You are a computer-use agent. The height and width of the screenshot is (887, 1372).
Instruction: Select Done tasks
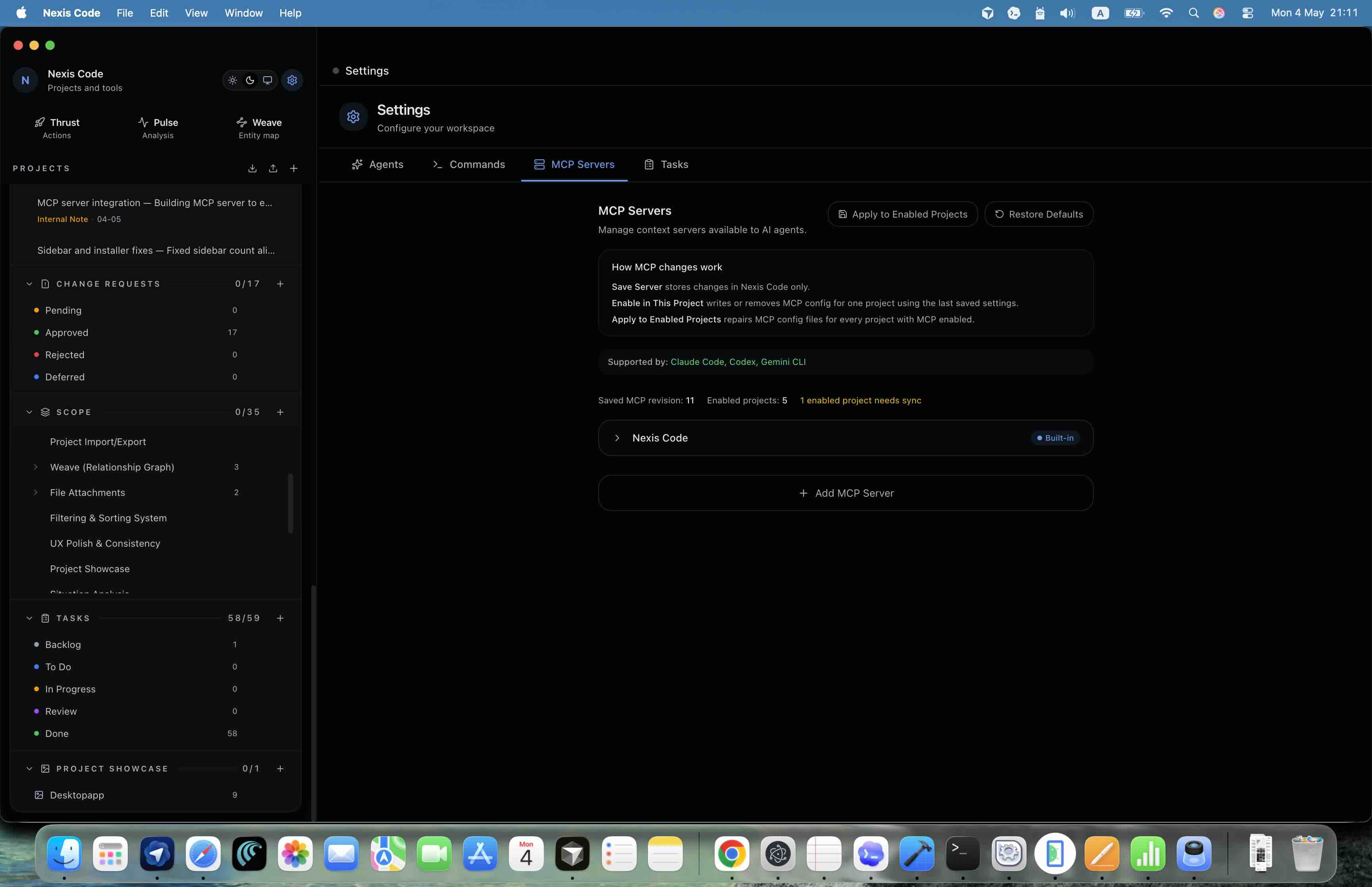coord(136,734)
